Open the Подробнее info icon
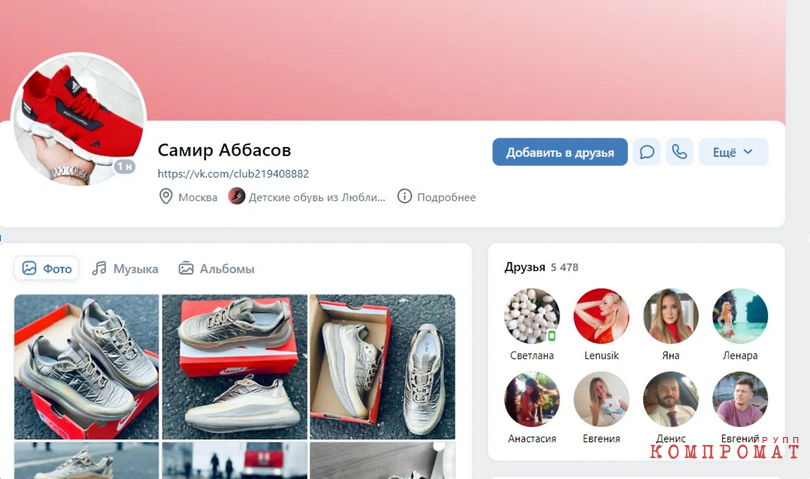Image resolution: width=810 pixels, height=479 pixels. [404, 196]
